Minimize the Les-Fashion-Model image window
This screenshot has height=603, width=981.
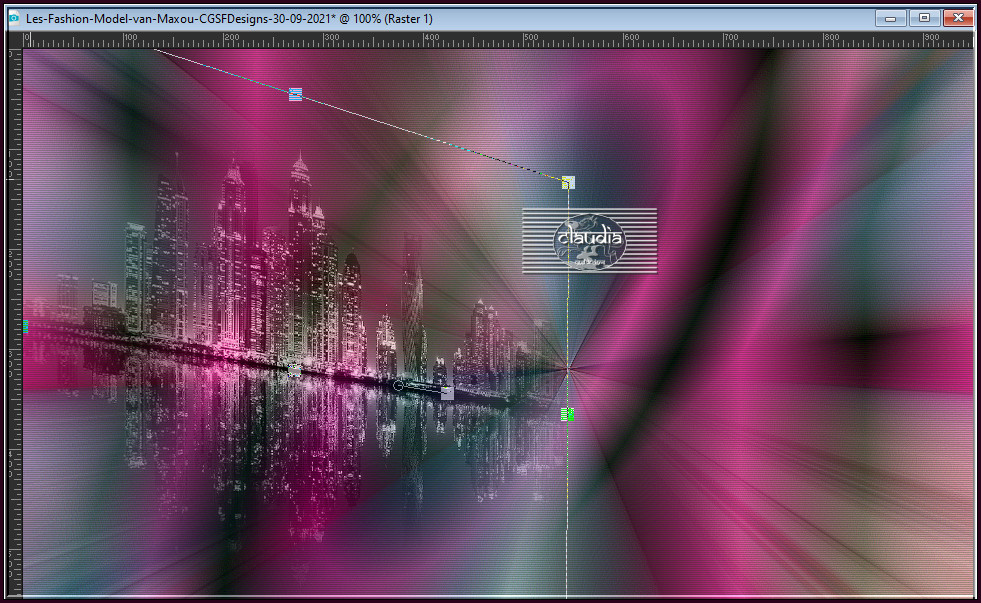891,18
